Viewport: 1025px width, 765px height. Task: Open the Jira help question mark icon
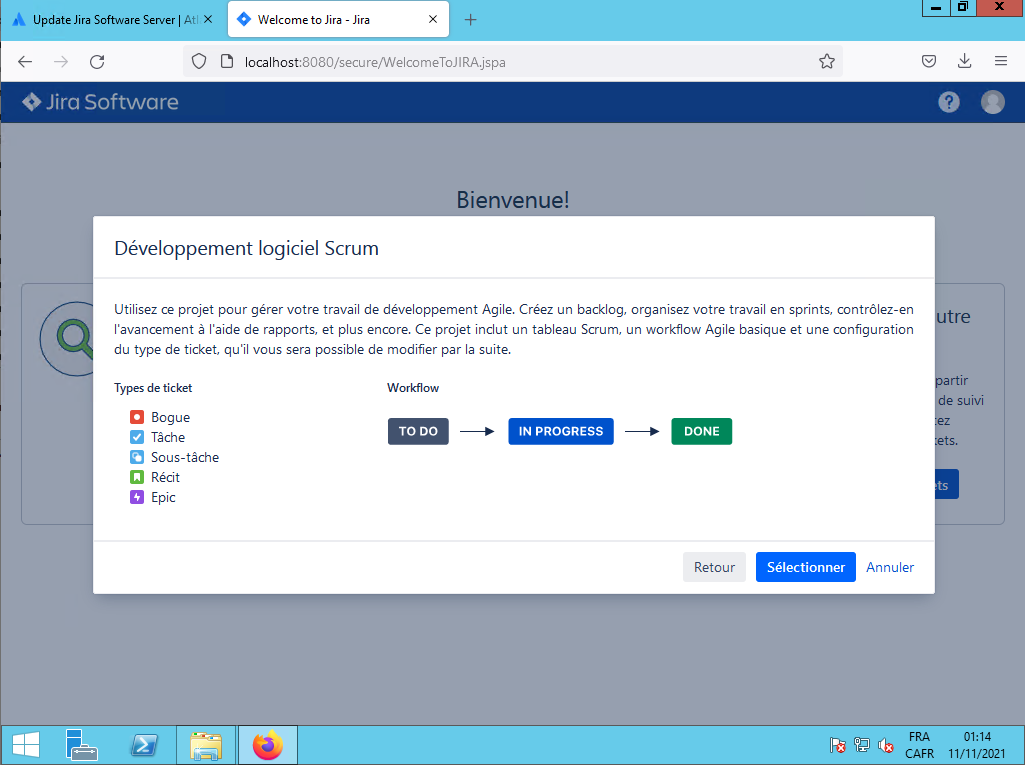click(948, 102)
